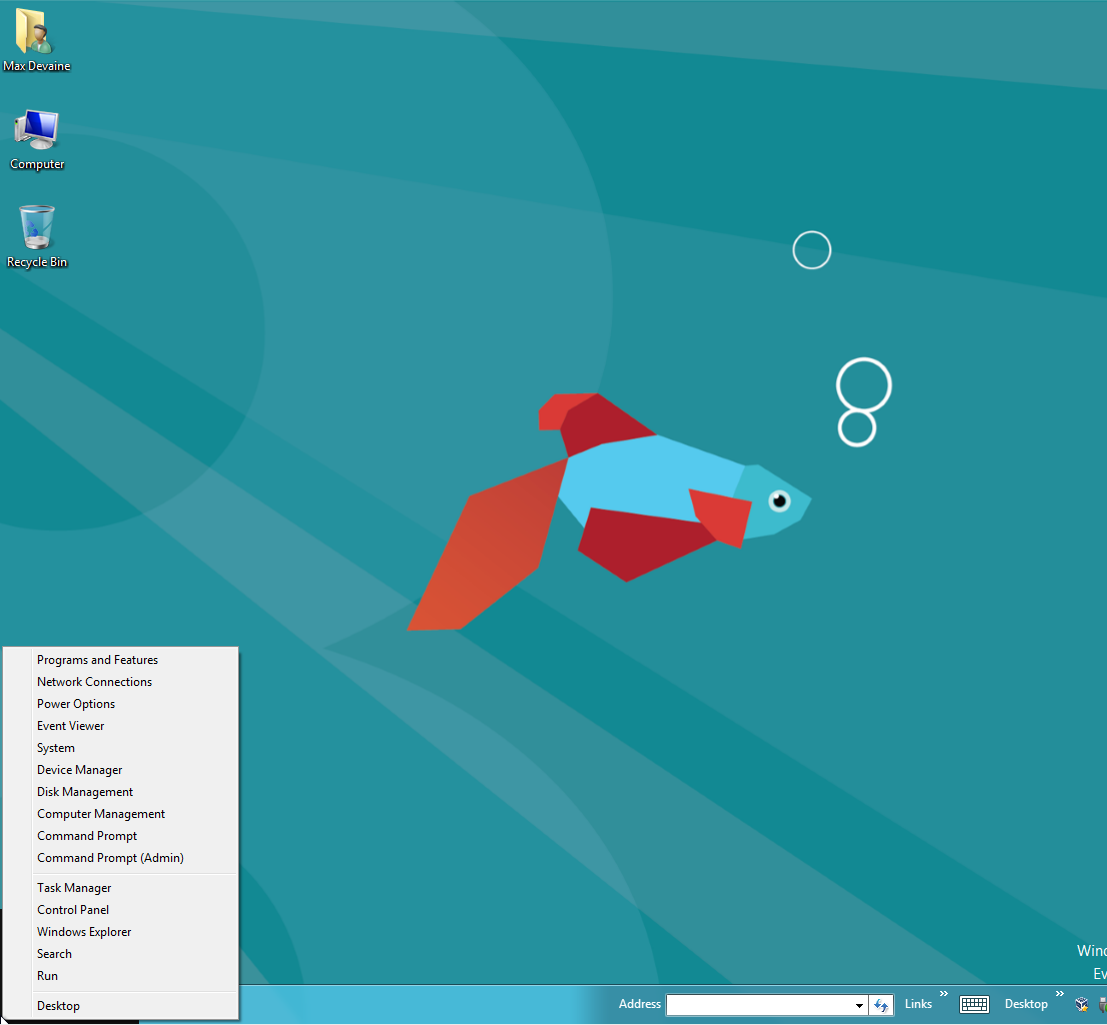Viewport: 1107px width, 1025px height.
Task: Click the Address bar text field
Action: pyautogui.click(x=759, y=1005)
